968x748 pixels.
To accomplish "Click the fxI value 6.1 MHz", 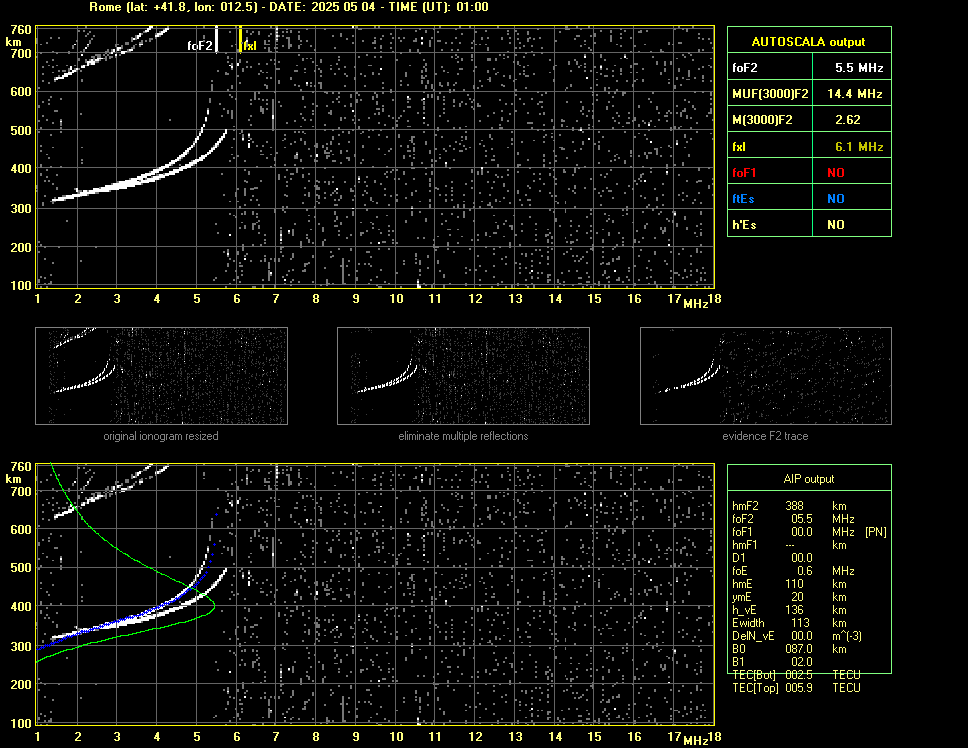I will click(x=859, y=147).
